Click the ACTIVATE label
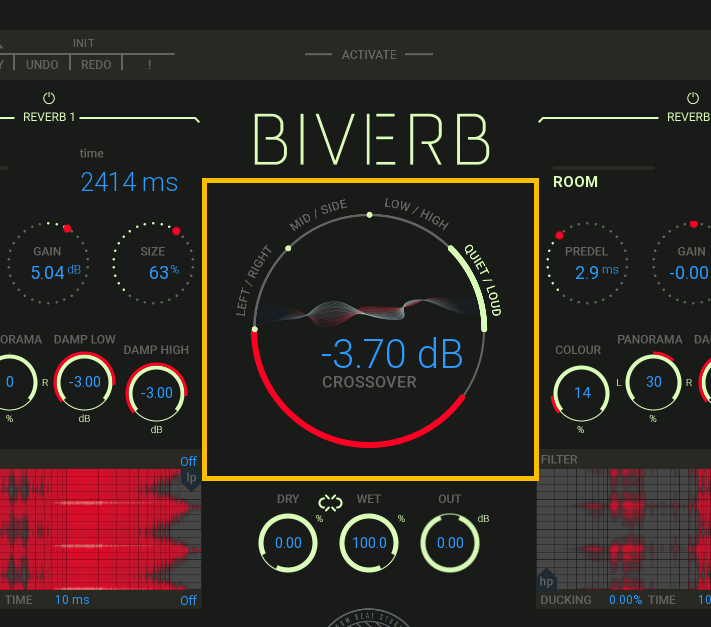Image resolution: width=711 pixels, height=627 pixels. 369,55
